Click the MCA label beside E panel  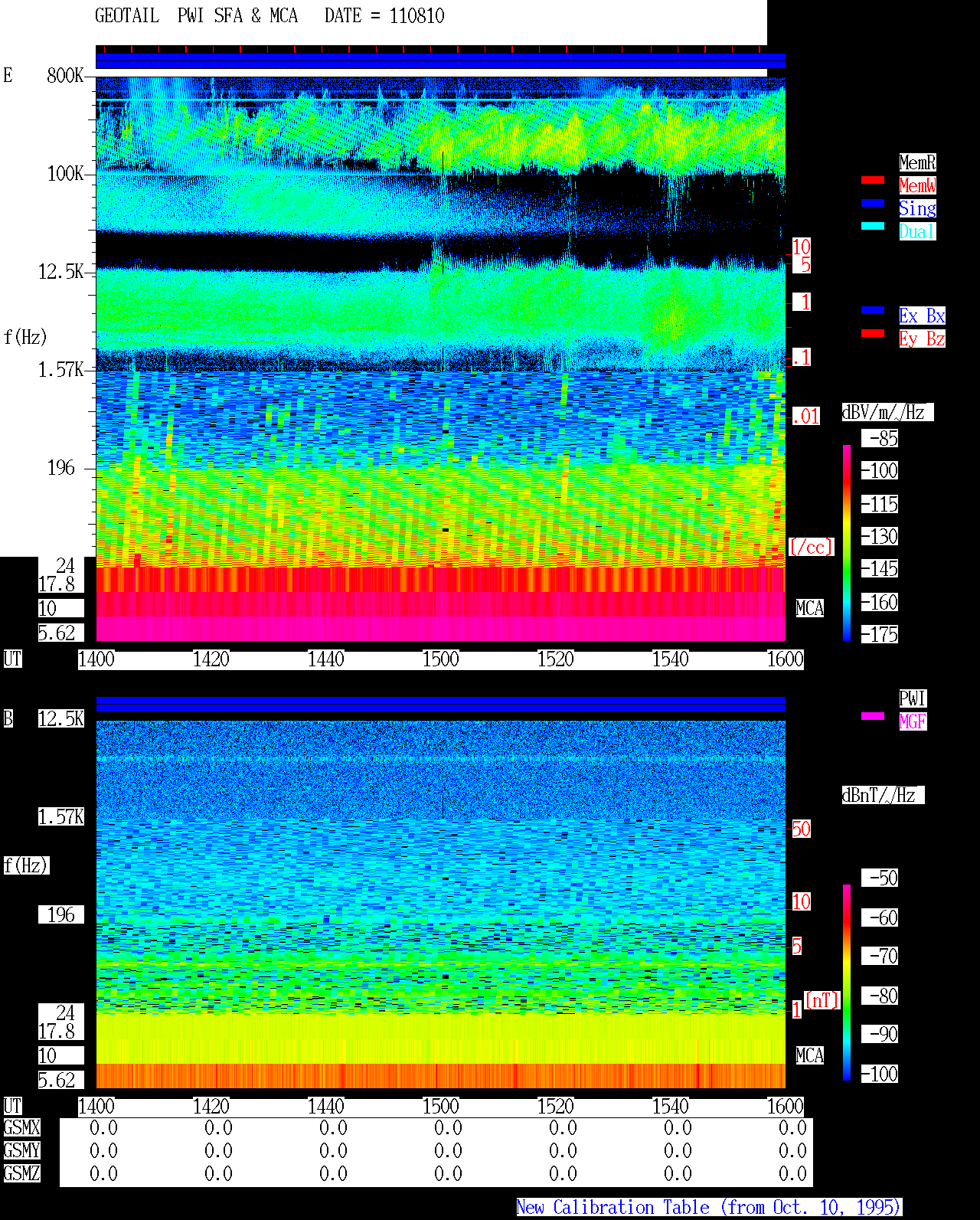(x=809, y=608)
